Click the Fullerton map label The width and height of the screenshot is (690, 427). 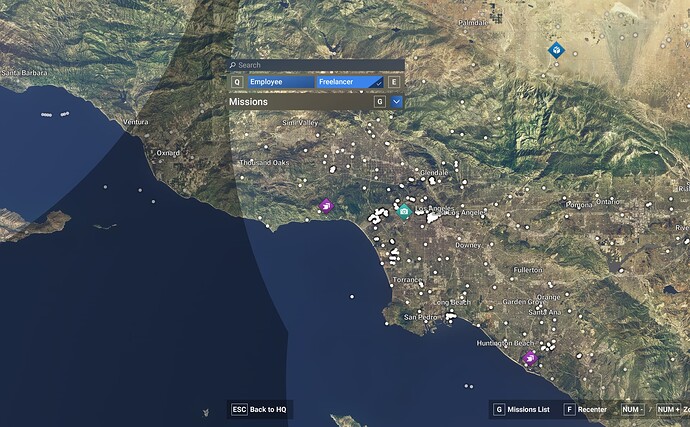point(528,270)
